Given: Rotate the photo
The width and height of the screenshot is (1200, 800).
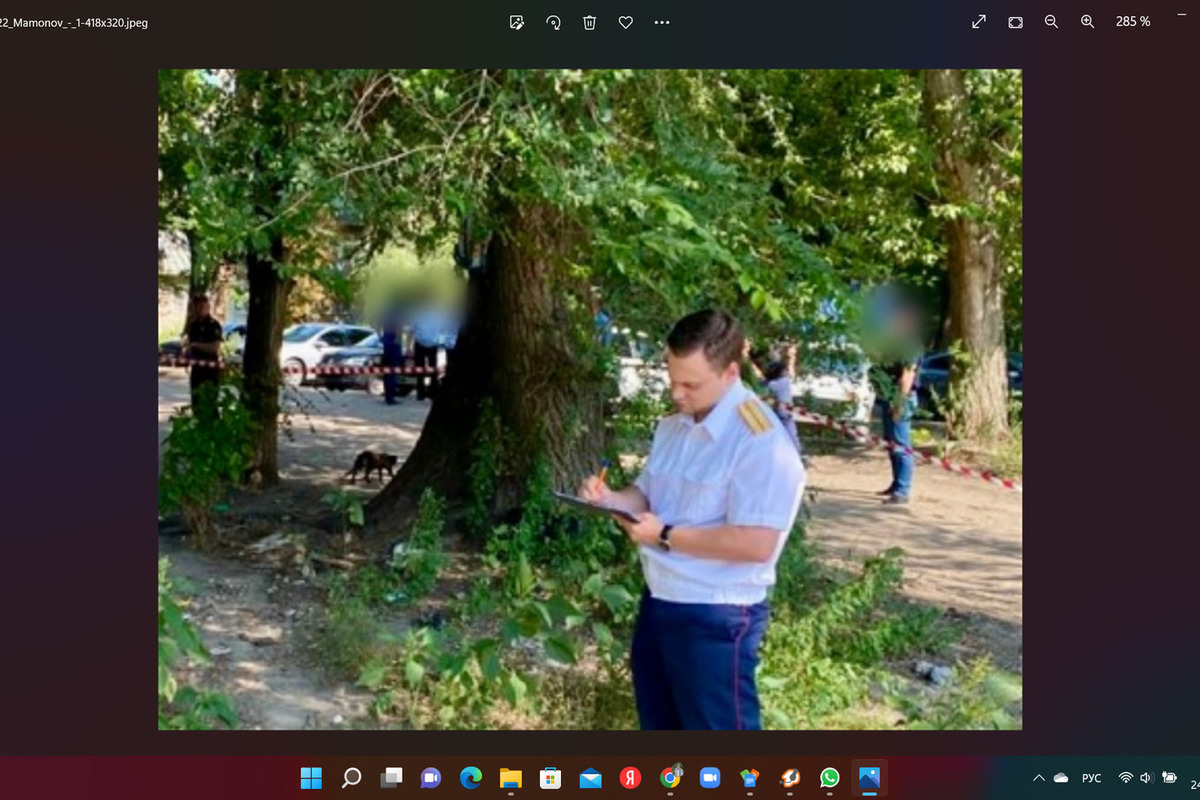Looking at the screenshot, I should click(x=553, y=22).
